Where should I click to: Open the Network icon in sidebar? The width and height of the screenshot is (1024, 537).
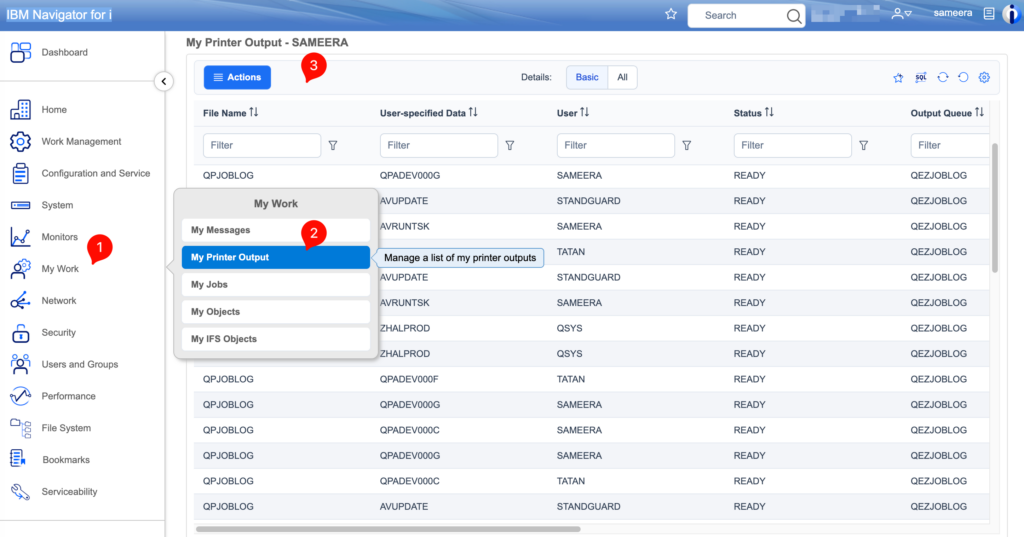click(x=20, y=301)
